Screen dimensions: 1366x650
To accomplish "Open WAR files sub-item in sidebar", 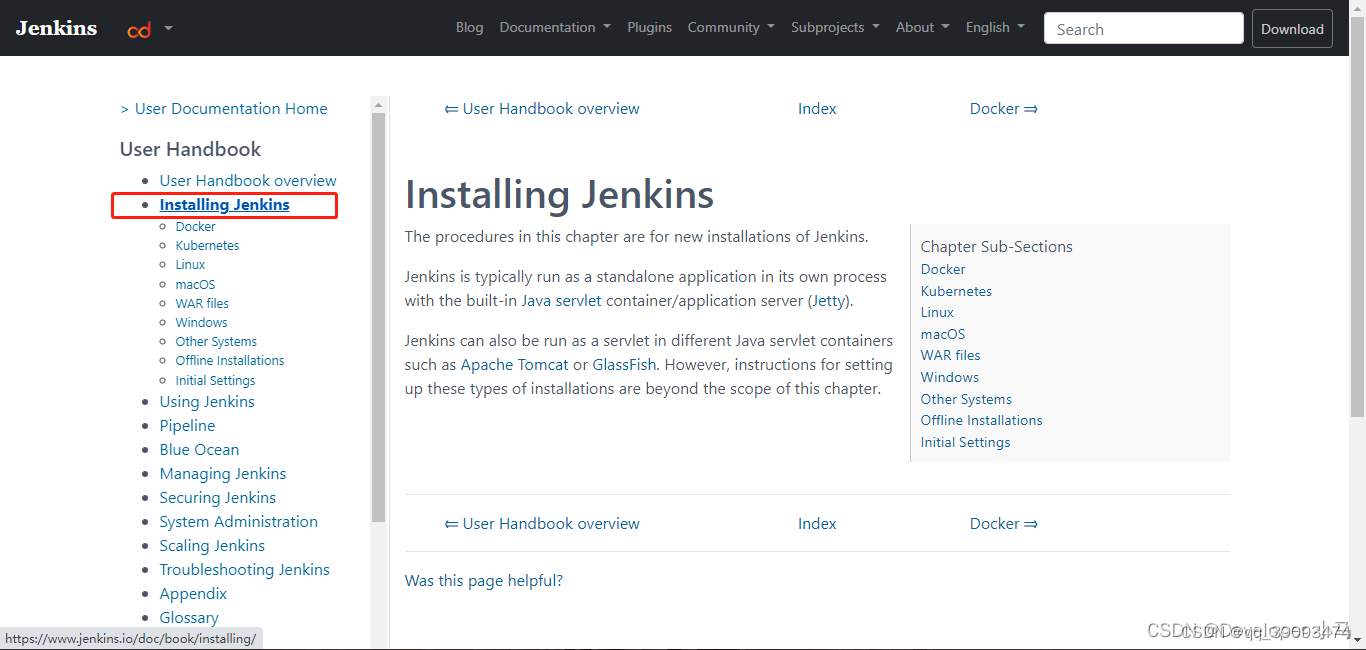I will (x=202, y=303).
